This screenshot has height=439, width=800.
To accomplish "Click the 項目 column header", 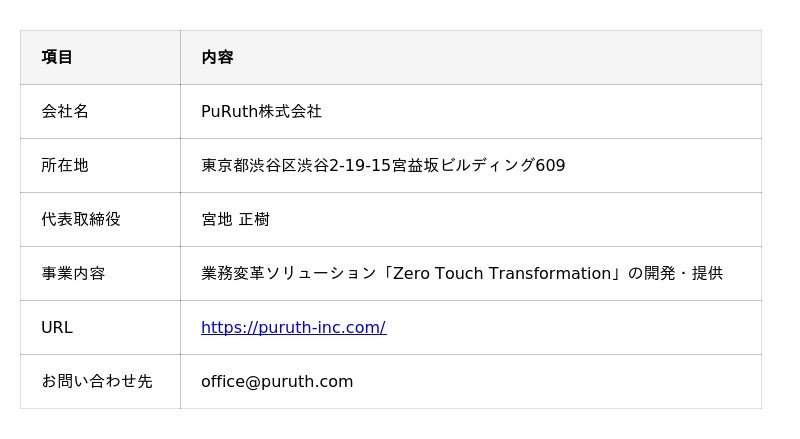I will tap(57, 57).
